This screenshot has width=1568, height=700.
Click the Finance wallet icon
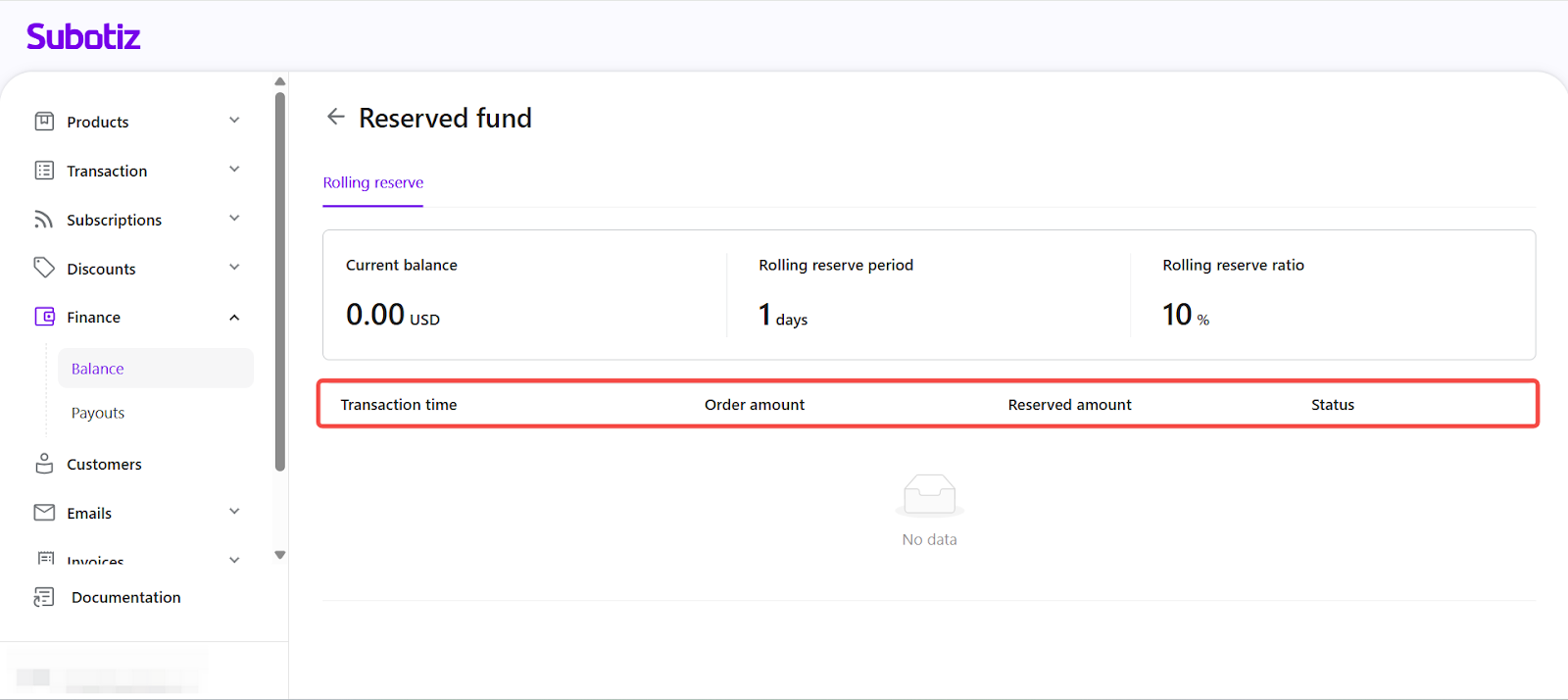[44, 317]
